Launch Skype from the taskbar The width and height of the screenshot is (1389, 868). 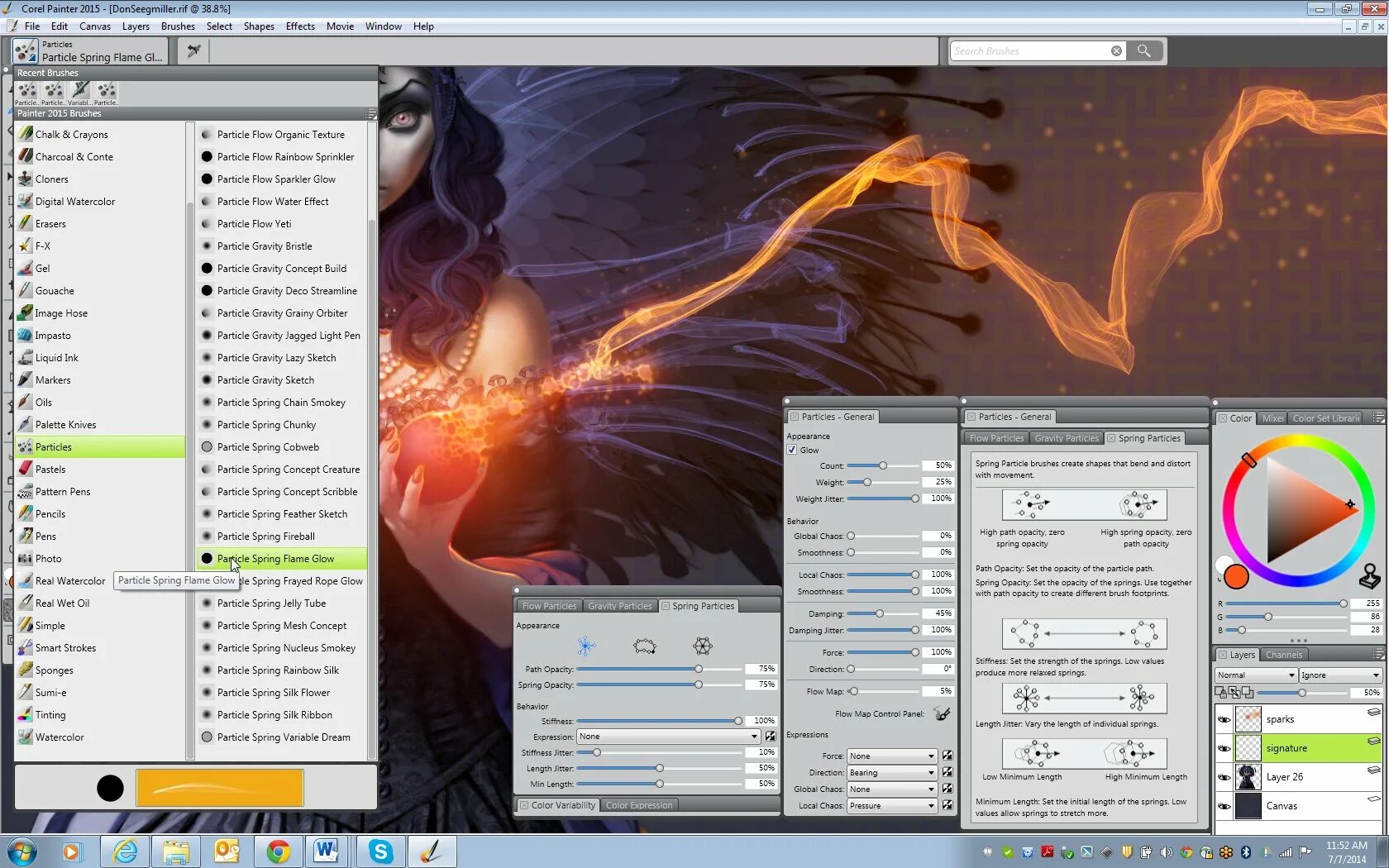pyautogui.click(x=380, y=851)
